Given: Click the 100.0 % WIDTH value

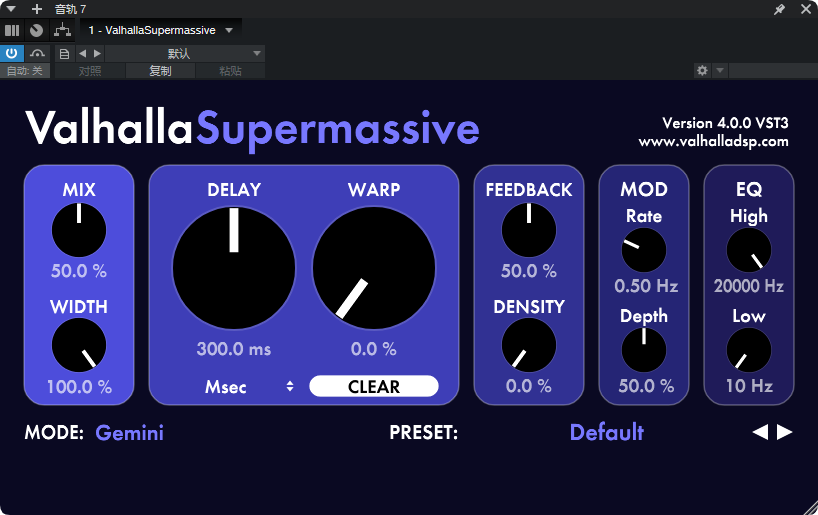Looking at the screenshot, I should coord(79,387).
